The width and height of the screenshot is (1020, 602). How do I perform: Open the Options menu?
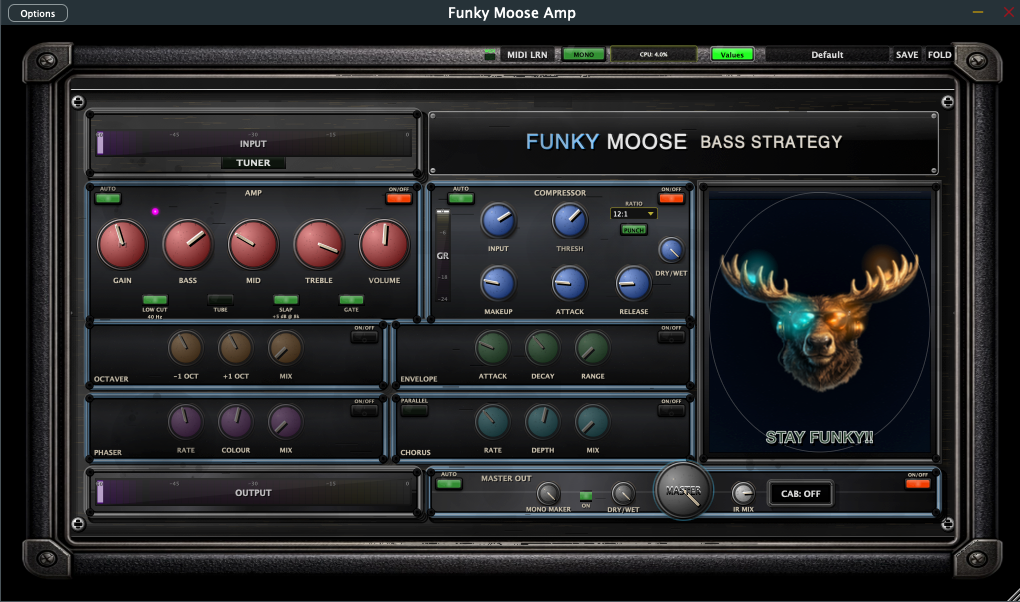tap(37, 12)
